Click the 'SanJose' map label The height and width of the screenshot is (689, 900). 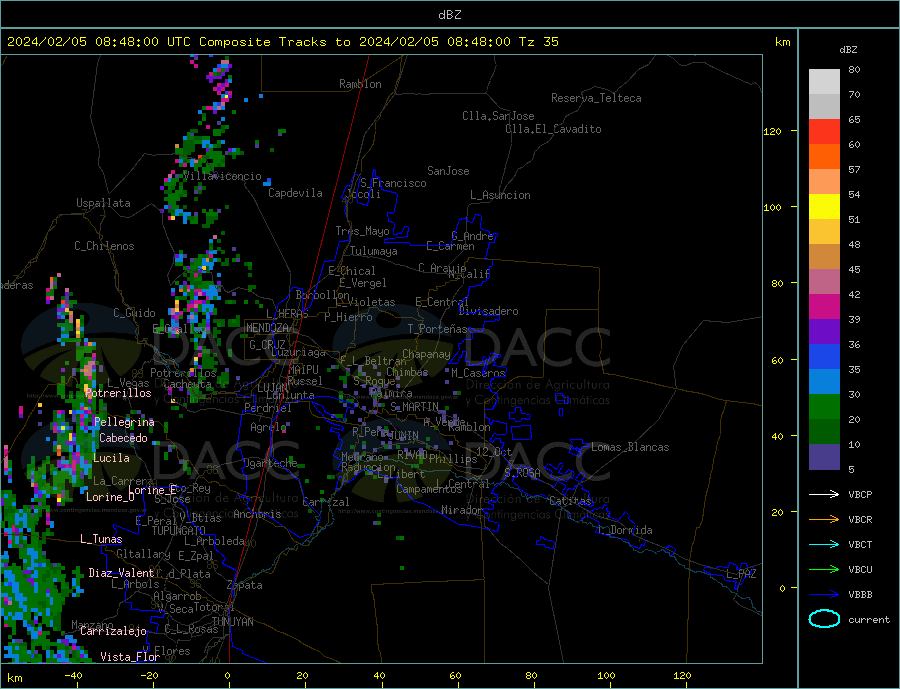click(448, 171)
